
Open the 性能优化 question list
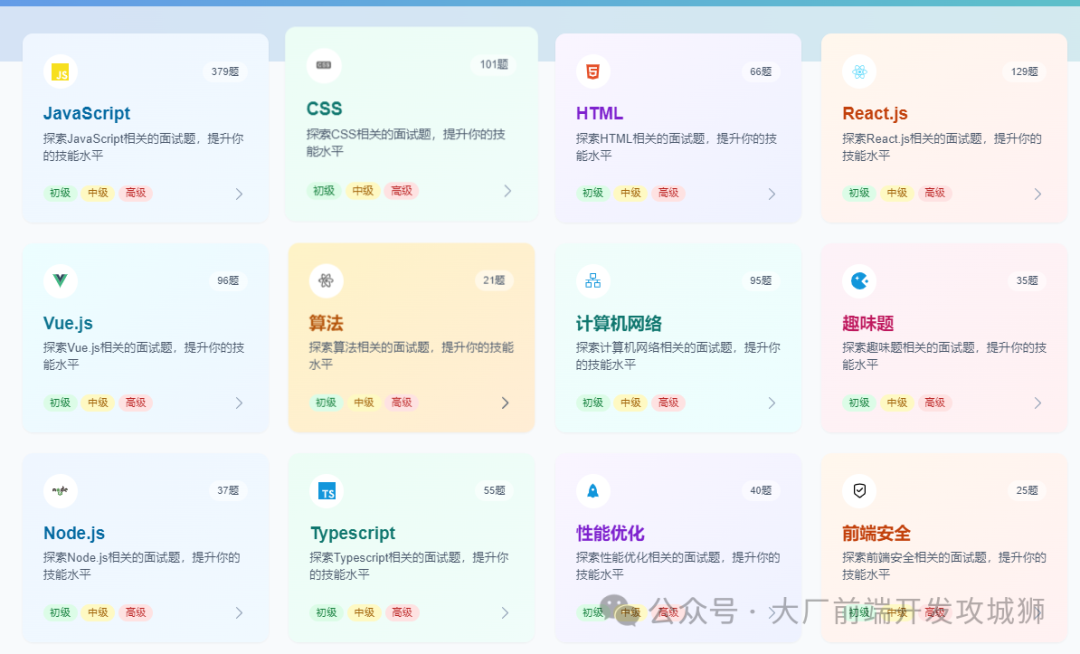pos(613,533)
